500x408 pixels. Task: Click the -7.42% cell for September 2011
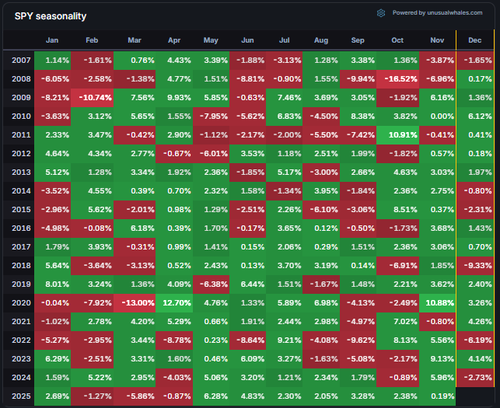[358, 135]
